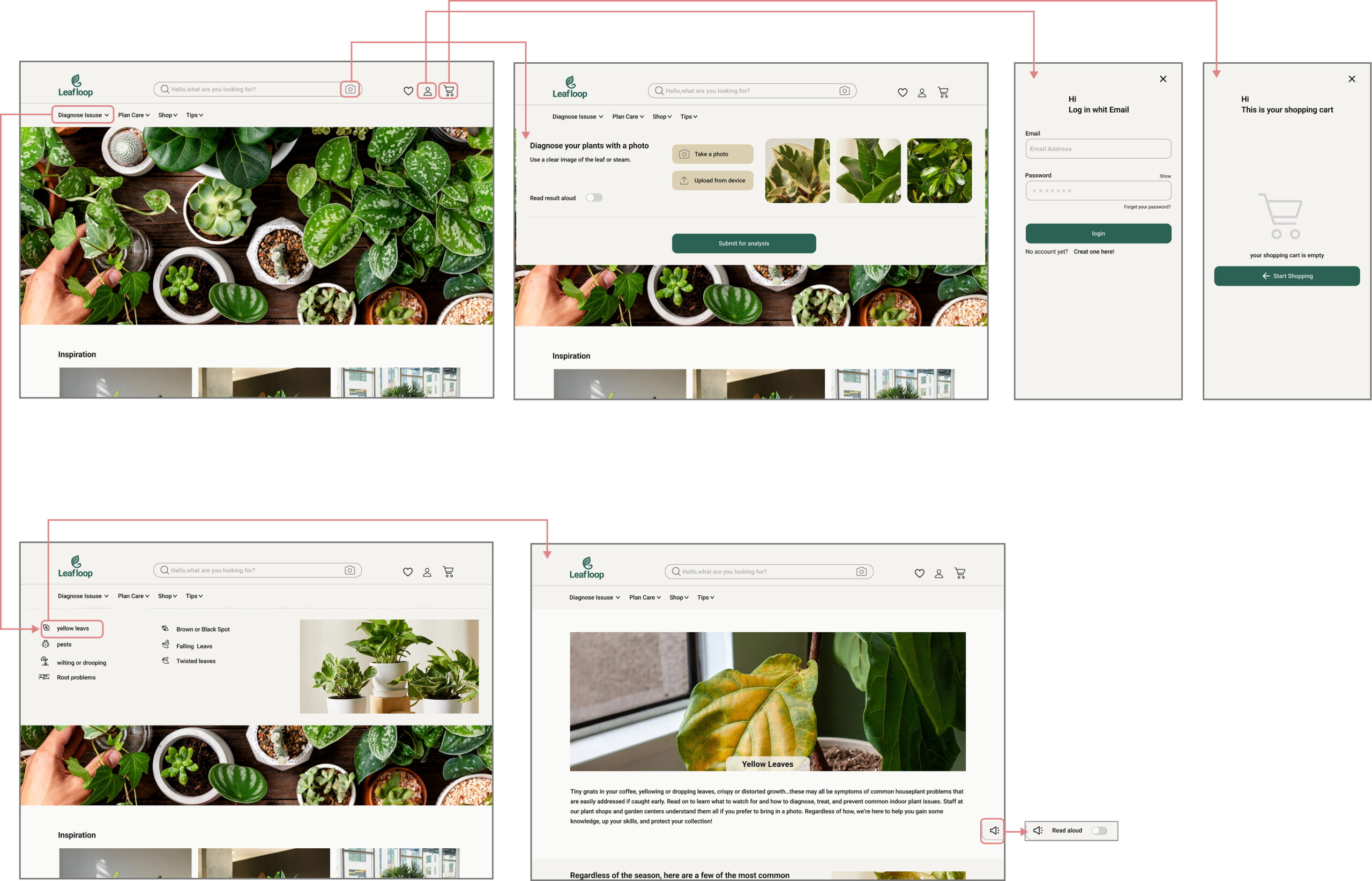This screenshot has width=1372, height=881.
Task: Click the Twisted leaves icon
Action: coord(165,660)
